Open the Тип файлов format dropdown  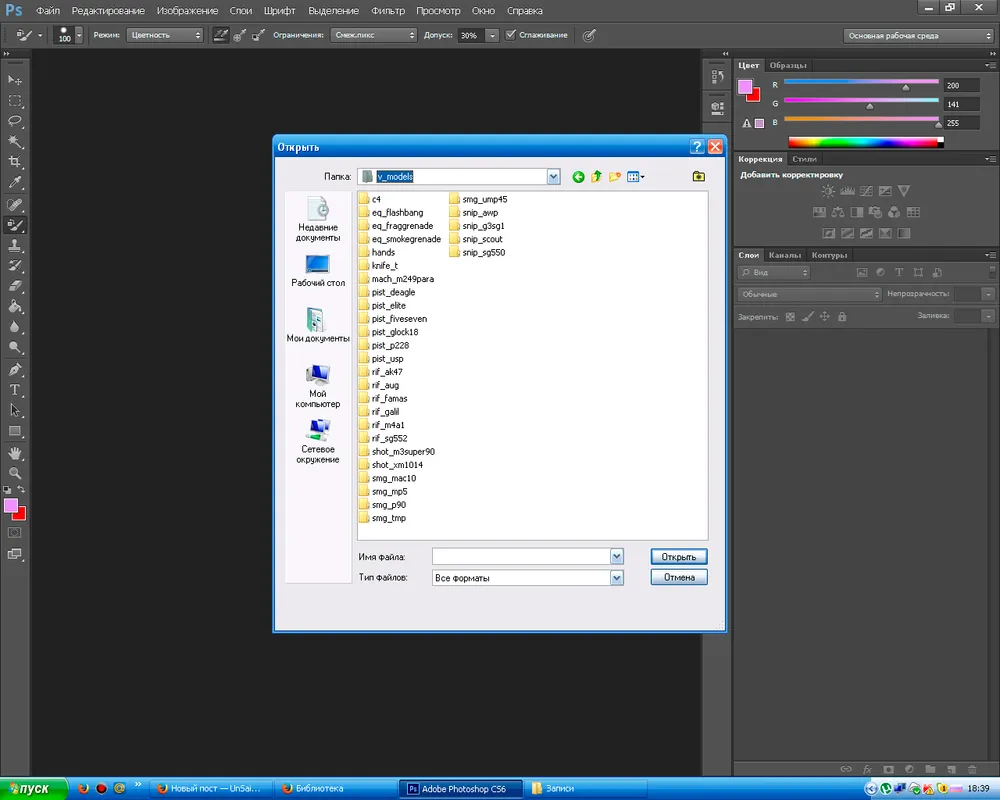pyautogui.click(x=616, y=578)
